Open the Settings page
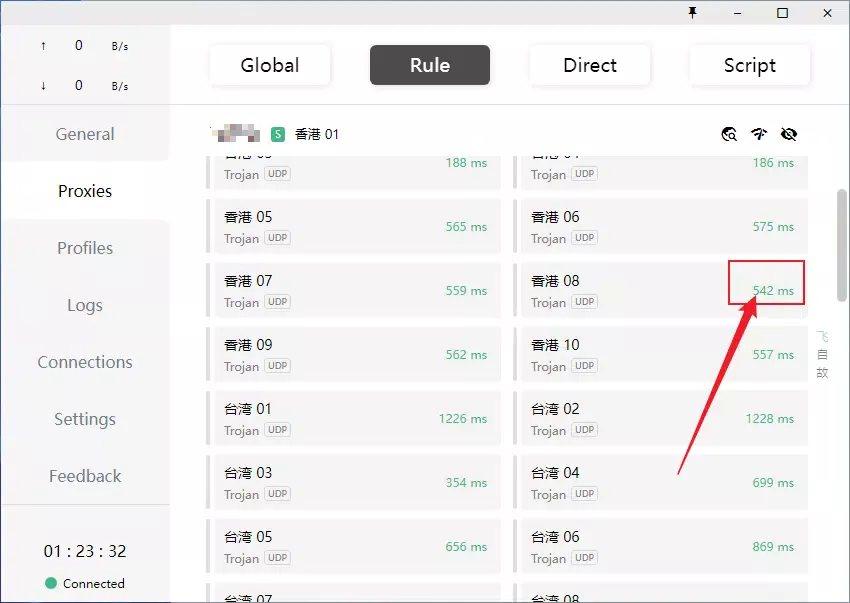Viewport: 850px width, 603px height. (85, 419)
